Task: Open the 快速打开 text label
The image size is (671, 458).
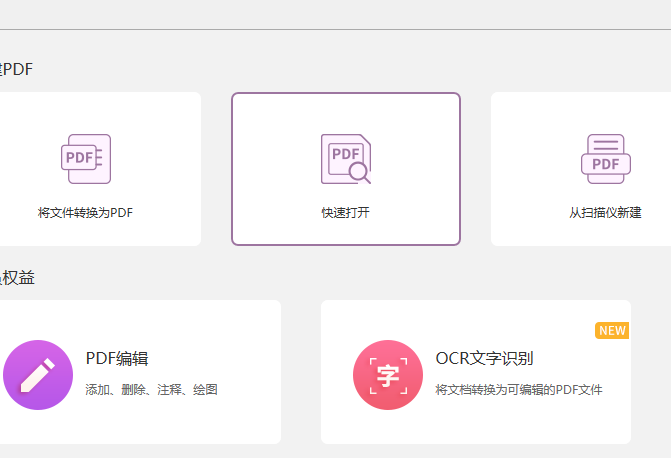Action: [346, 213]
